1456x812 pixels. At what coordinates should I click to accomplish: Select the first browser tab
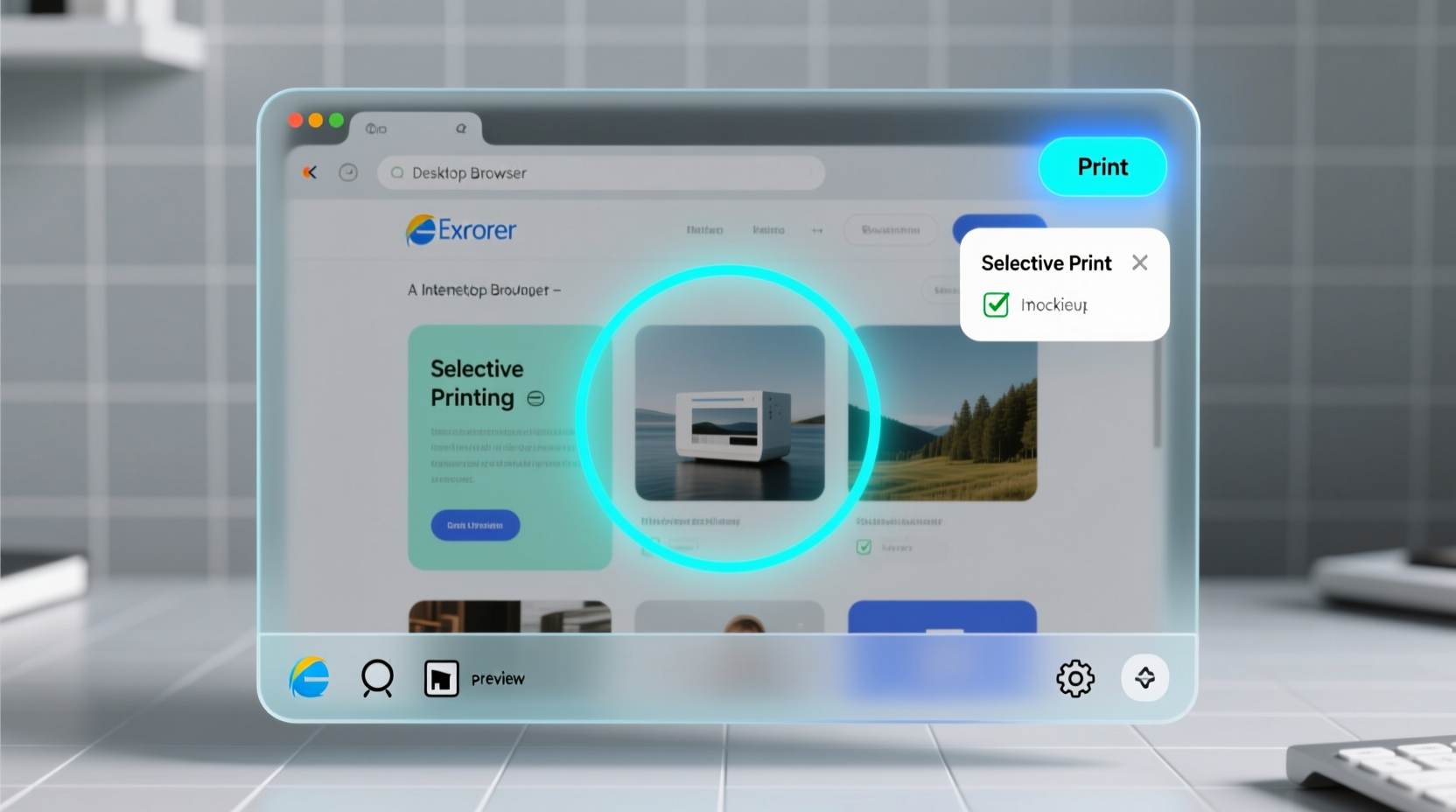(416, 129)
